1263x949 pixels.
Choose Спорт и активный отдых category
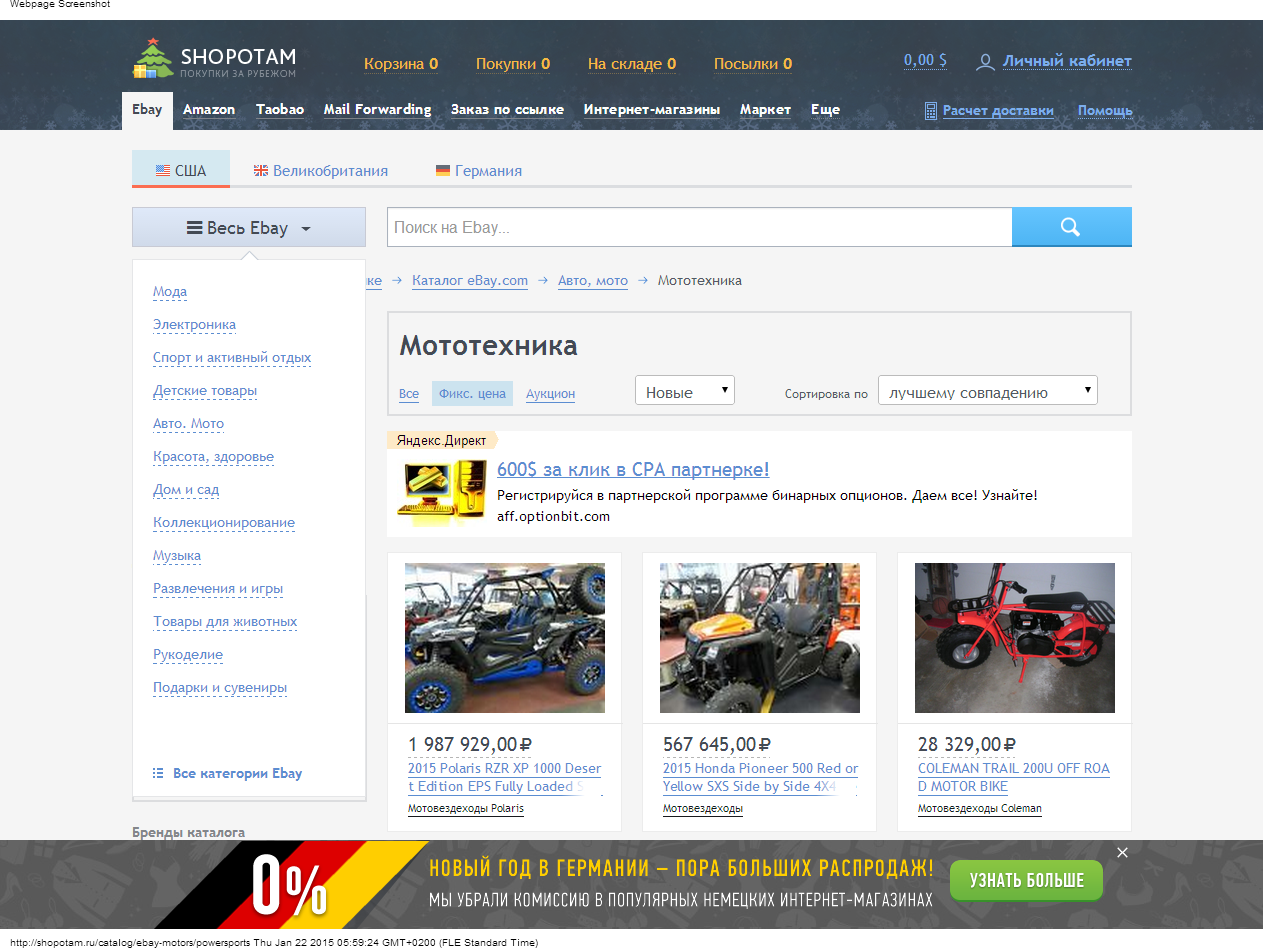point(232,358)
